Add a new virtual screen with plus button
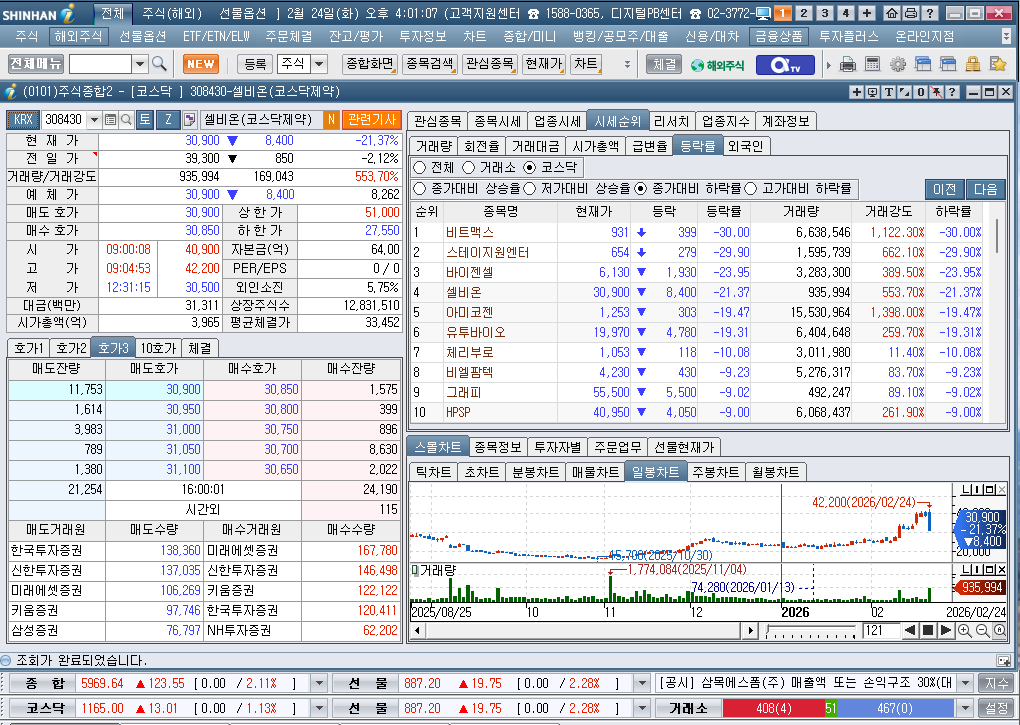Viewport: 1020px width, 725px height. pyautogui.click(x=867, y=13)
